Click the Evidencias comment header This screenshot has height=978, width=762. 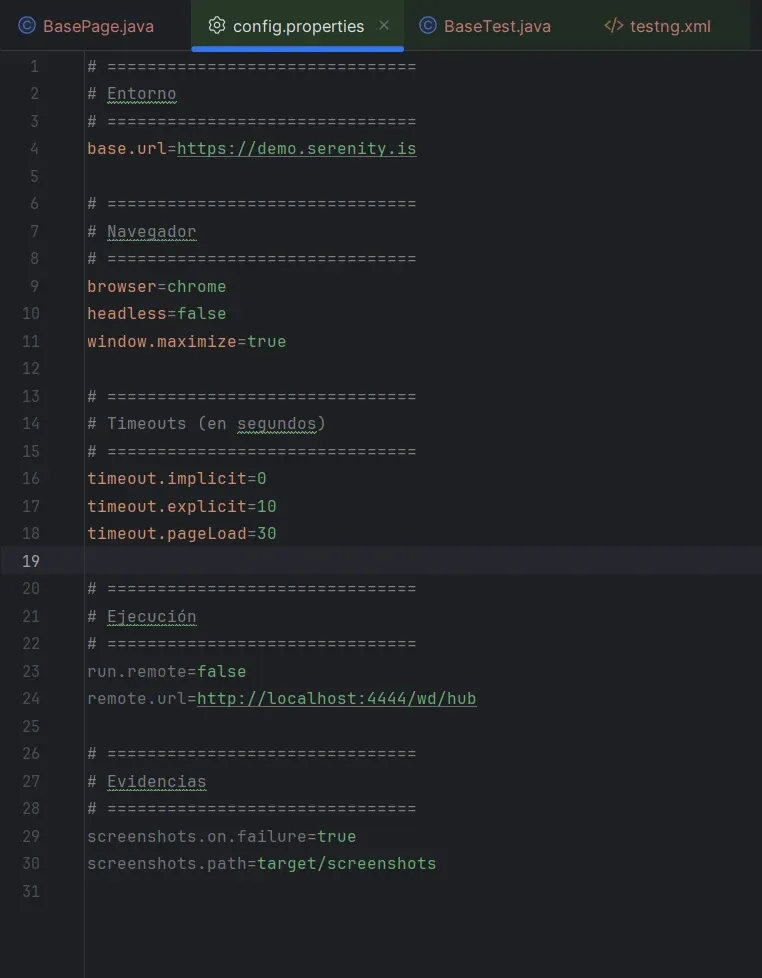click(157, 781)
